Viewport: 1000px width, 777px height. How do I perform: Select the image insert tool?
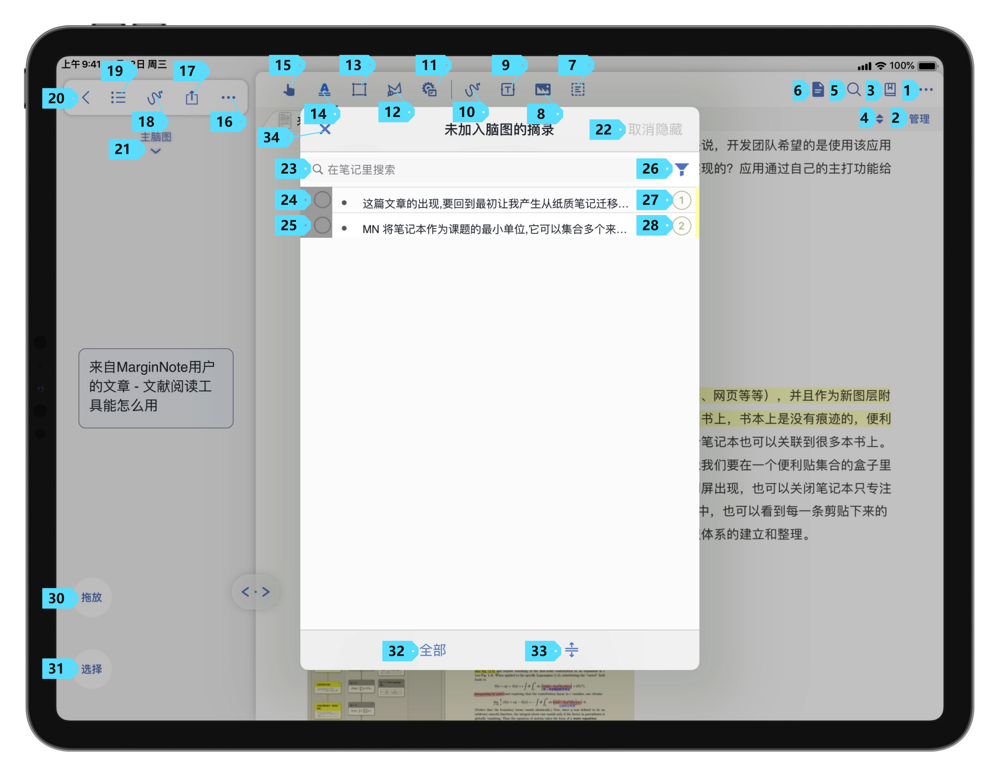[542, 90]
